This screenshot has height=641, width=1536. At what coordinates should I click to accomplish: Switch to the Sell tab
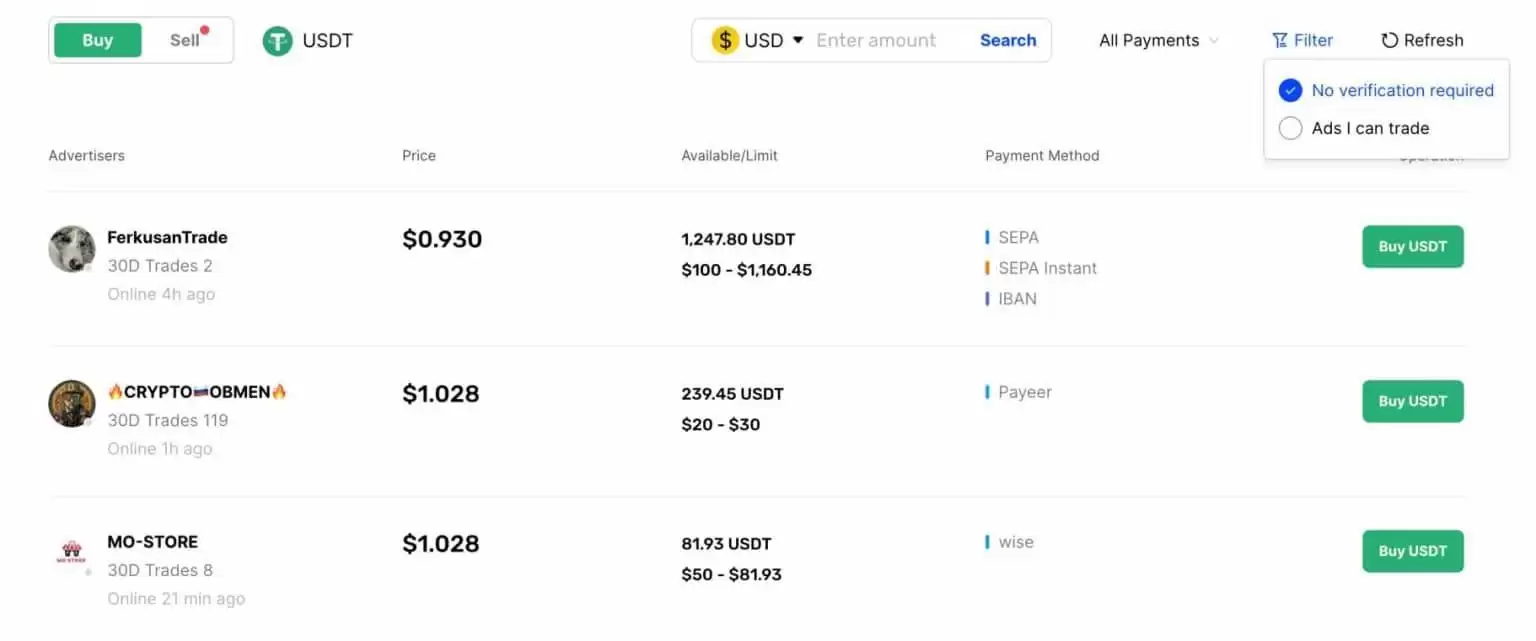(185, 40)
